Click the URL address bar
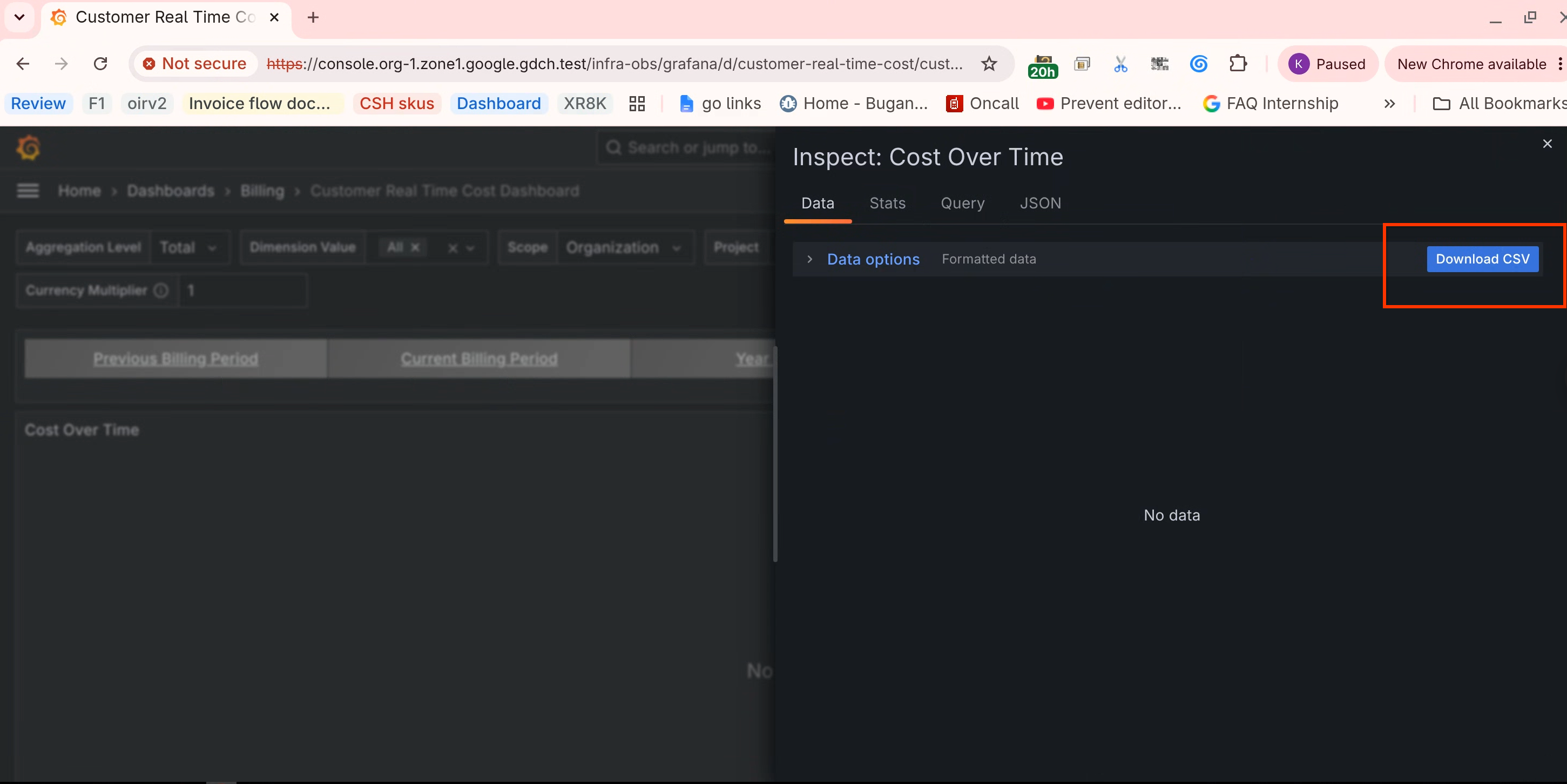Viewport: 1567px width, 784px height. pyautogui.click(x=614, y=64)
